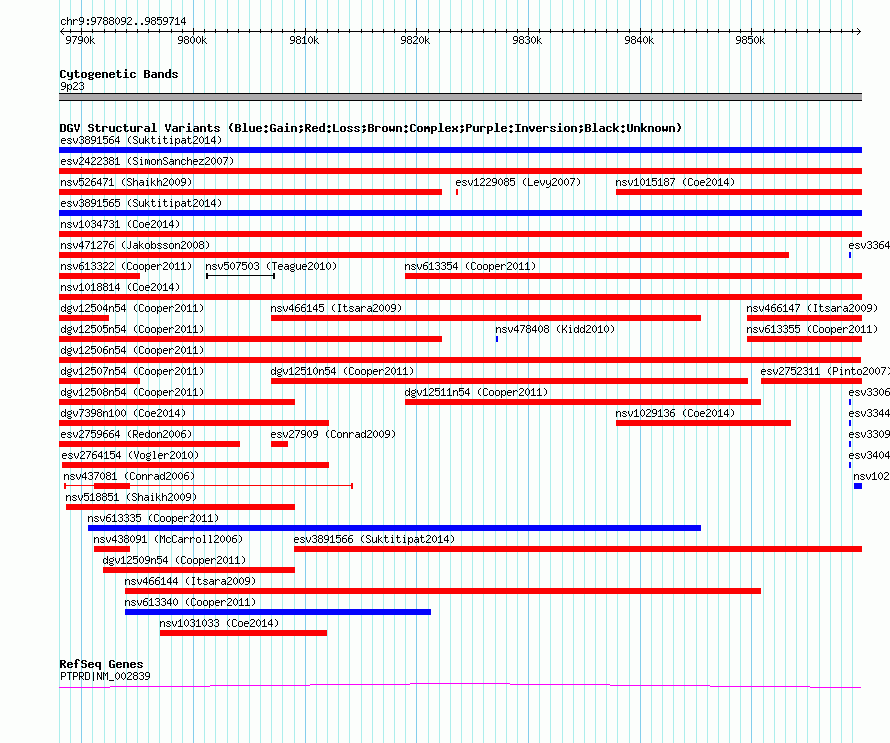Click the nsv507503 (Teague2010) label
The image size is (890, 743).
[271, 266]
